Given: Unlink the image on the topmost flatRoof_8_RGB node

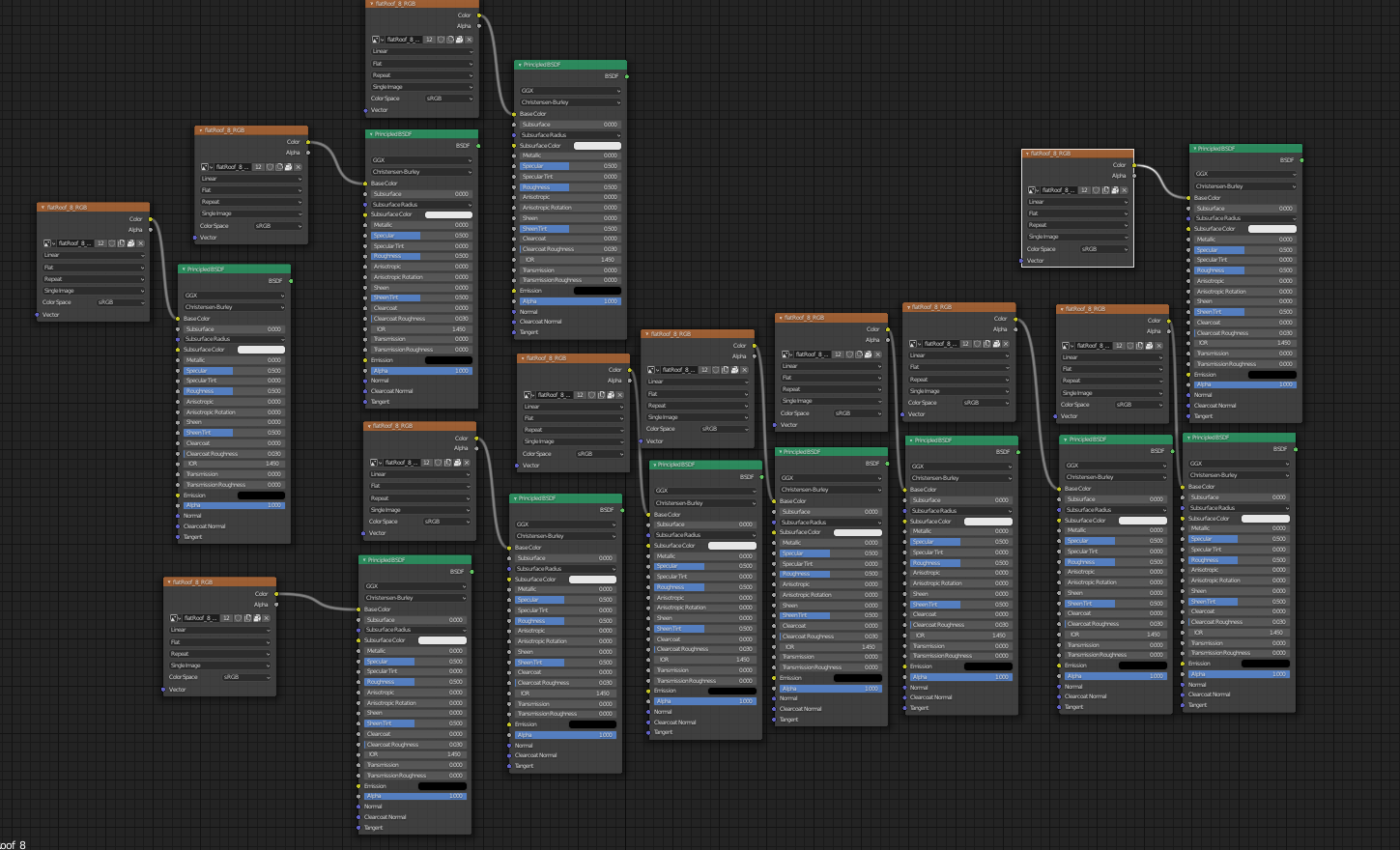Looking at the screenshot, I should click(470, 40).
